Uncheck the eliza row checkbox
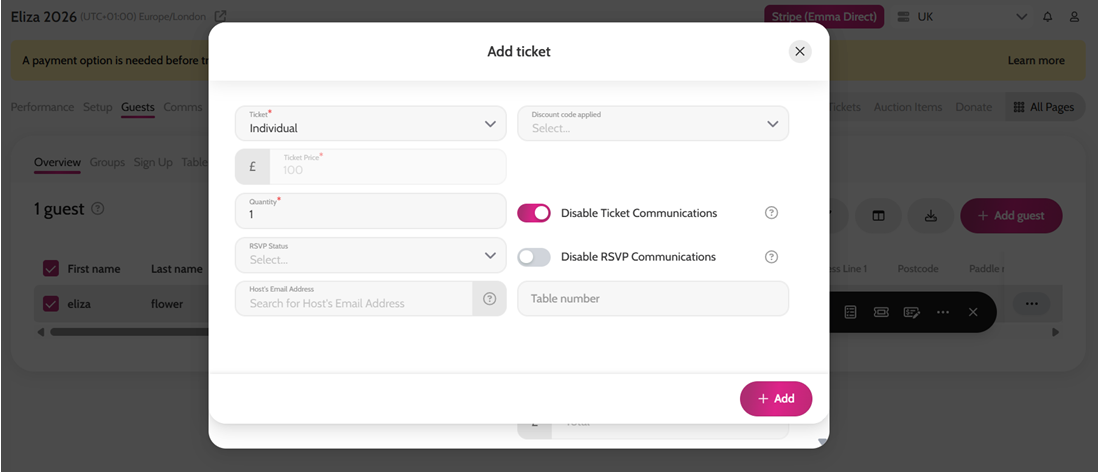Viewport: 1098px width, 472px height. pos(50,303)
